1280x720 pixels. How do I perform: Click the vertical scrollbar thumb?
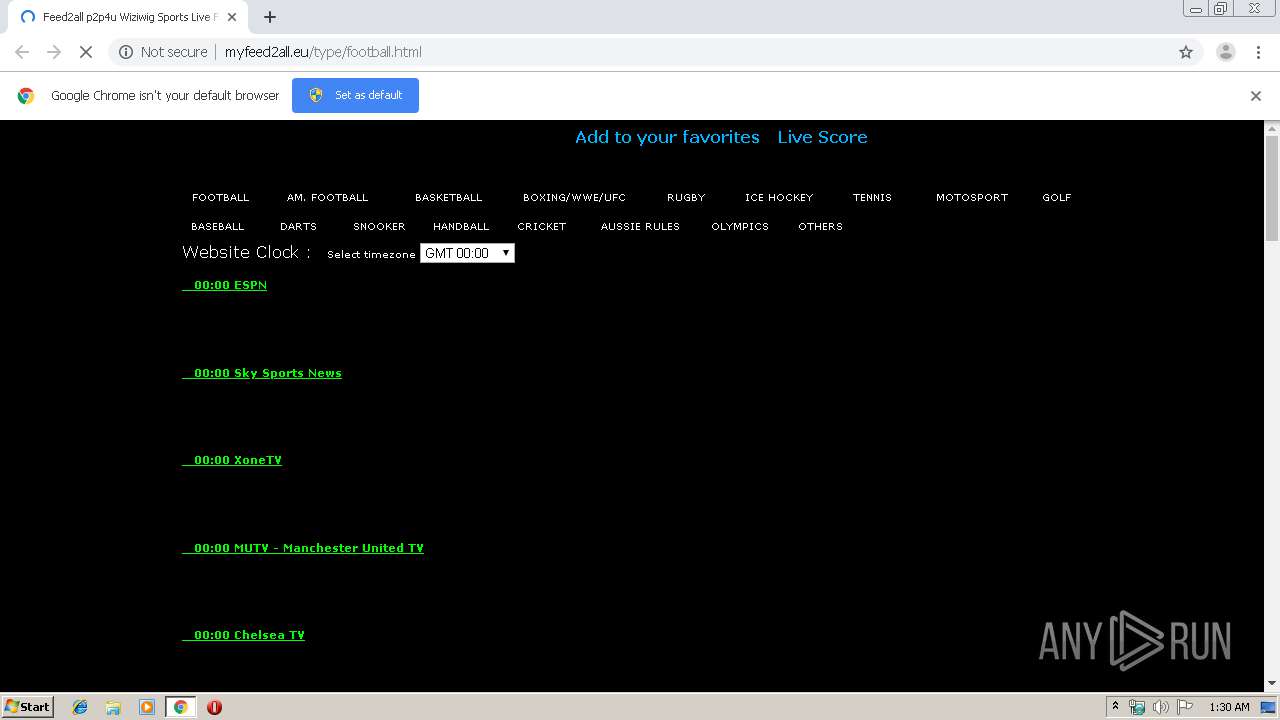tap(1272, 188)
